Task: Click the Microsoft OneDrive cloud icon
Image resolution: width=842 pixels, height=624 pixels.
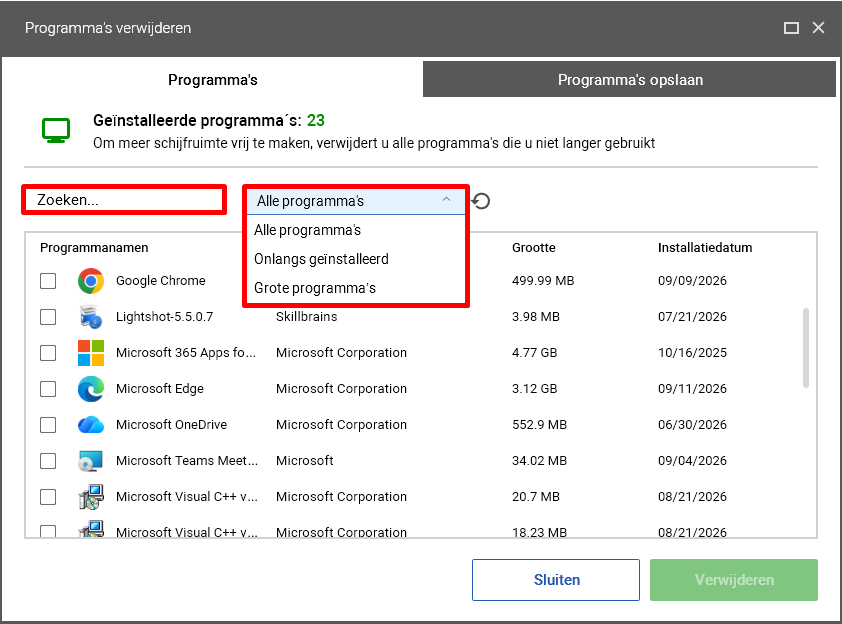Action: point(91,425)
